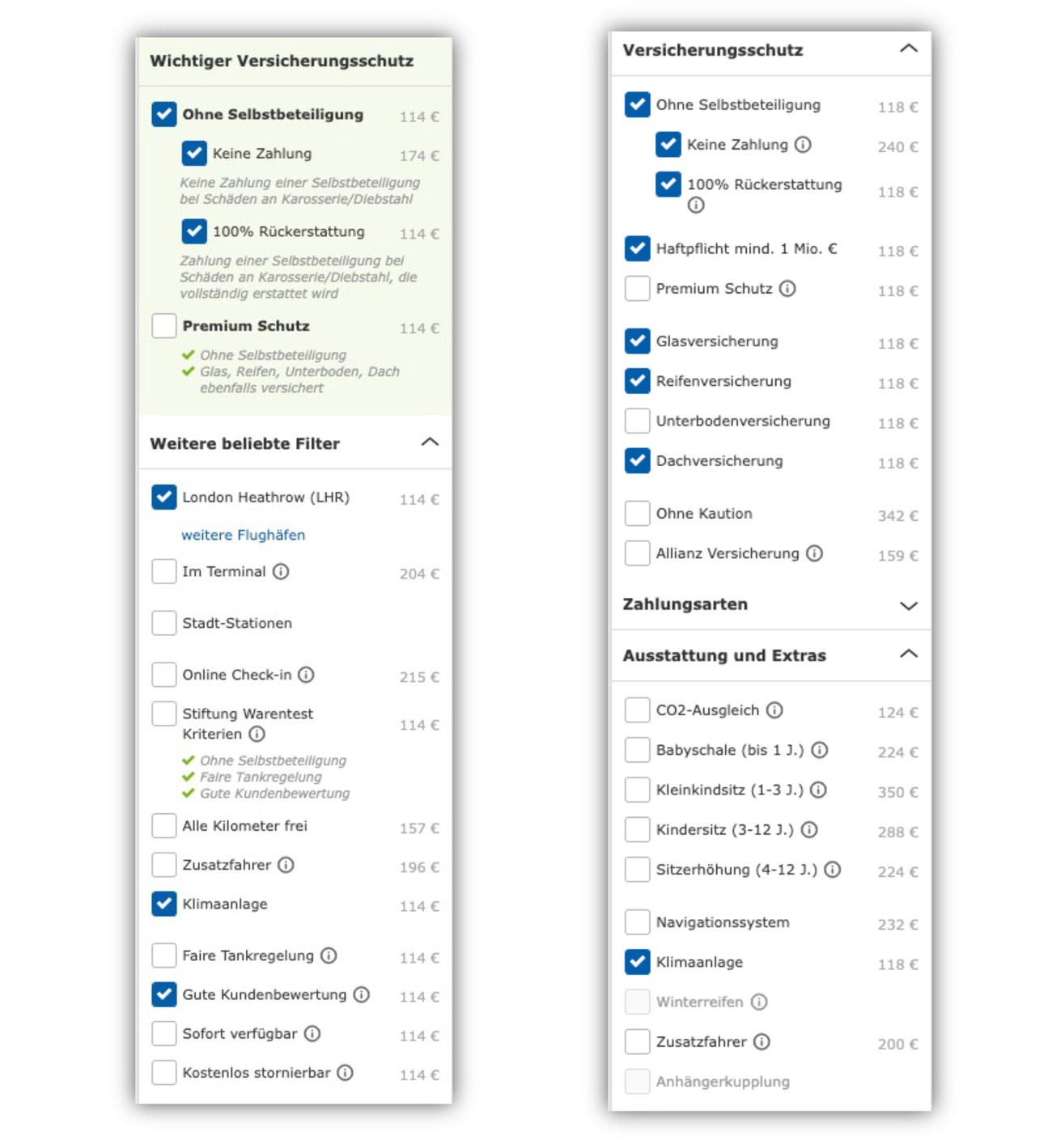Show info for CO2-Ausgleich
The height and width of the screenshot is (1148, 1052).
pyautogui.click(x=774, y=710)
